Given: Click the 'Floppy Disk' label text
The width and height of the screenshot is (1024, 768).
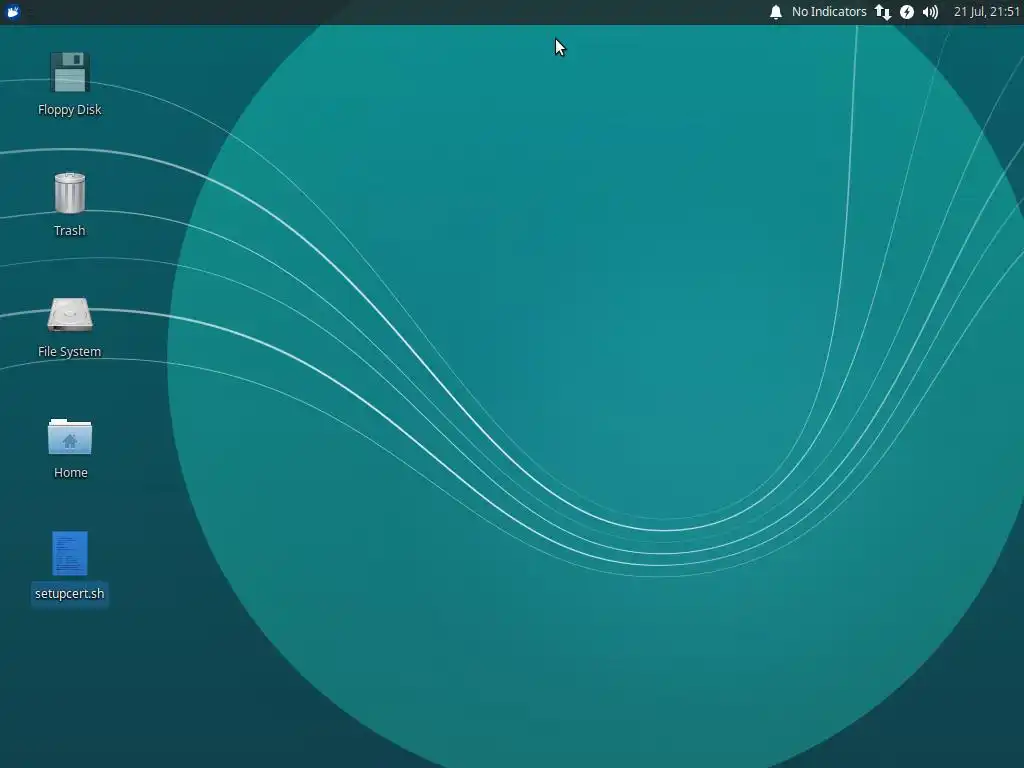Looking at the screenshot, I should coord(69,110).
